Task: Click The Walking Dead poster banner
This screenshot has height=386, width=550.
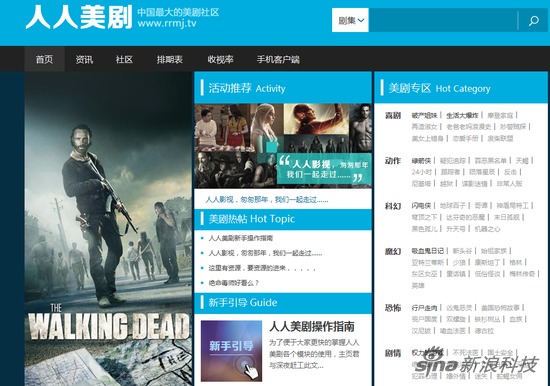Action: coord(108,229)
